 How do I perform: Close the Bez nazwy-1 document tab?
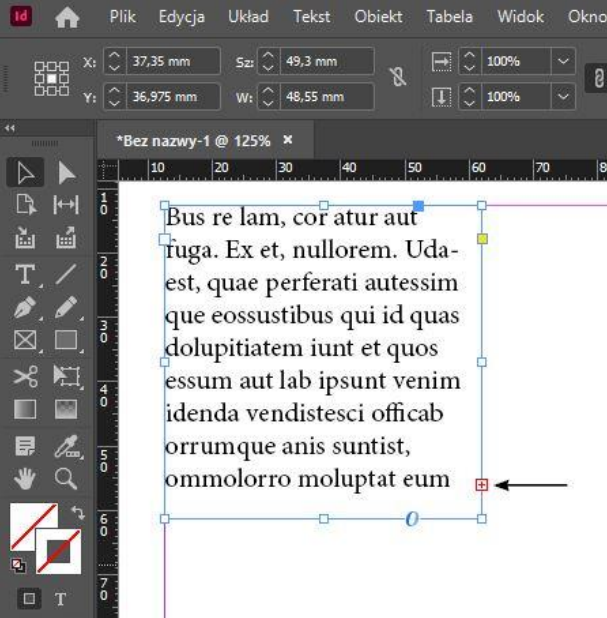pos(288,140)
